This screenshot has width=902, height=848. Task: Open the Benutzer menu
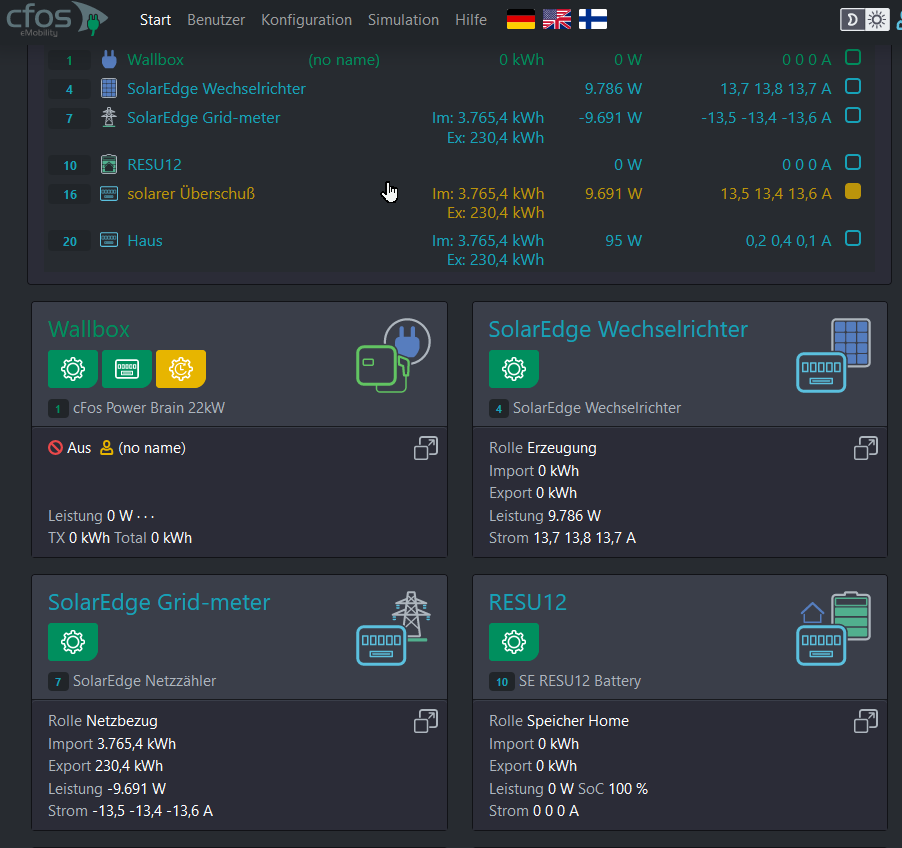tap(216, 20)
